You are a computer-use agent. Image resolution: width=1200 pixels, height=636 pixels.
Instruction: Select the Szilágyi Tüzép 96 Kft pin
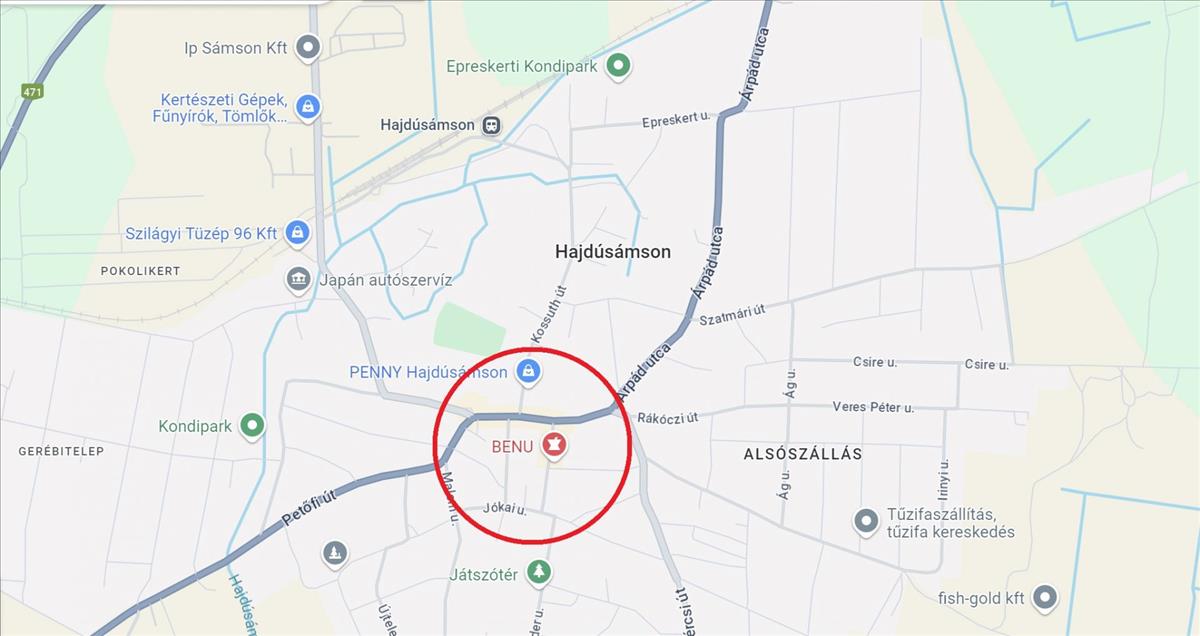[x=296, y=233]
